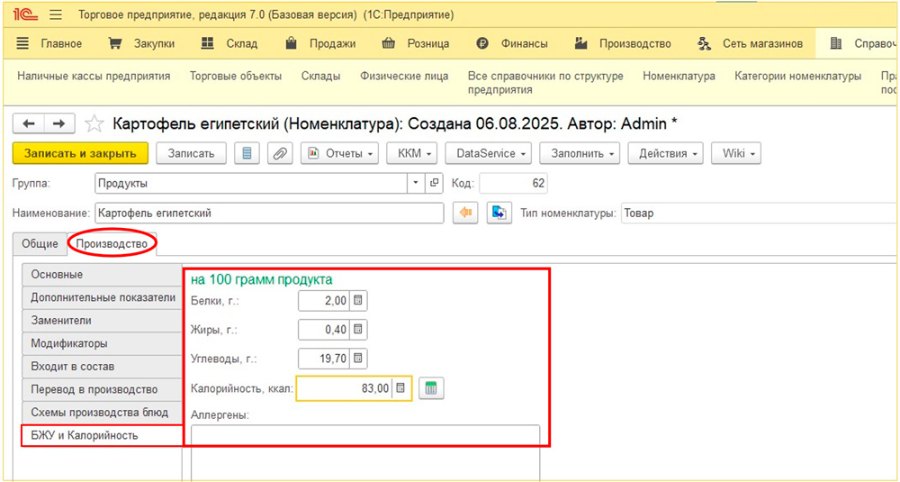Click the list form icon beside Записать
This screenshot has width=900, height=482.
(247, 153)
